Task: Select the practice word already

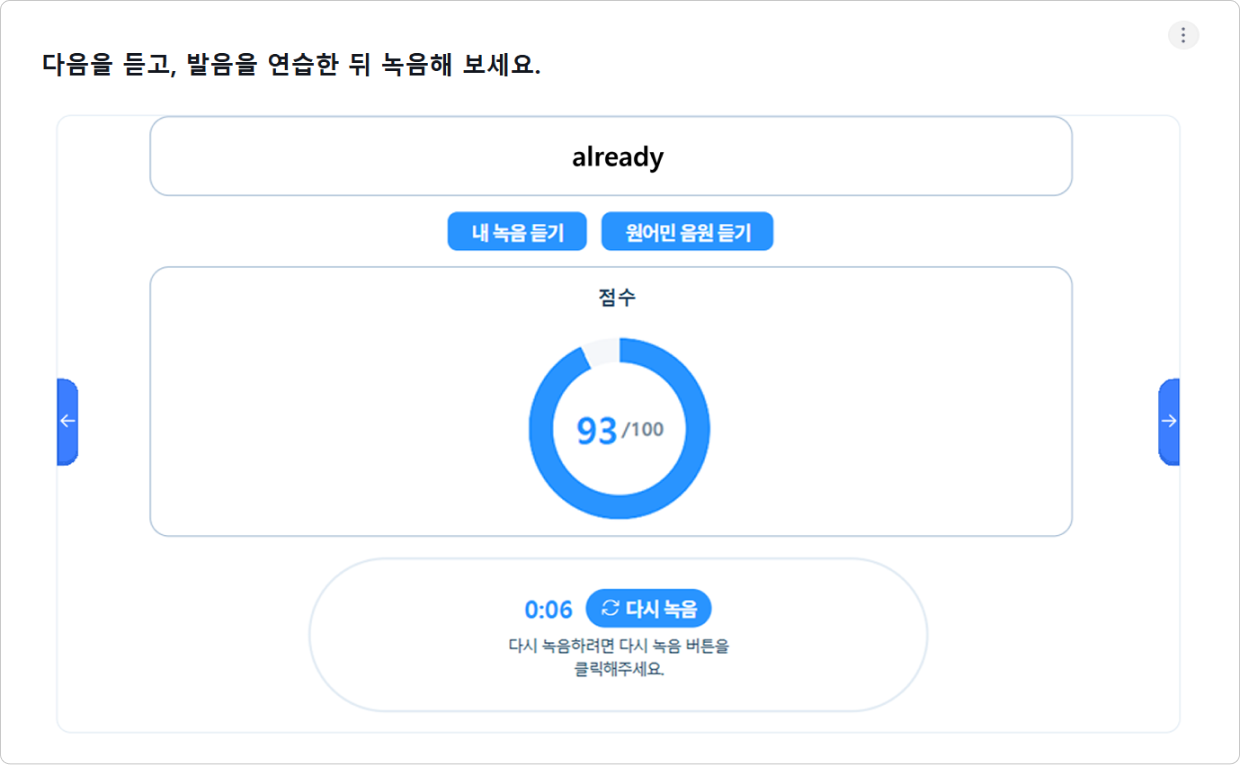Action: (618, 157)
